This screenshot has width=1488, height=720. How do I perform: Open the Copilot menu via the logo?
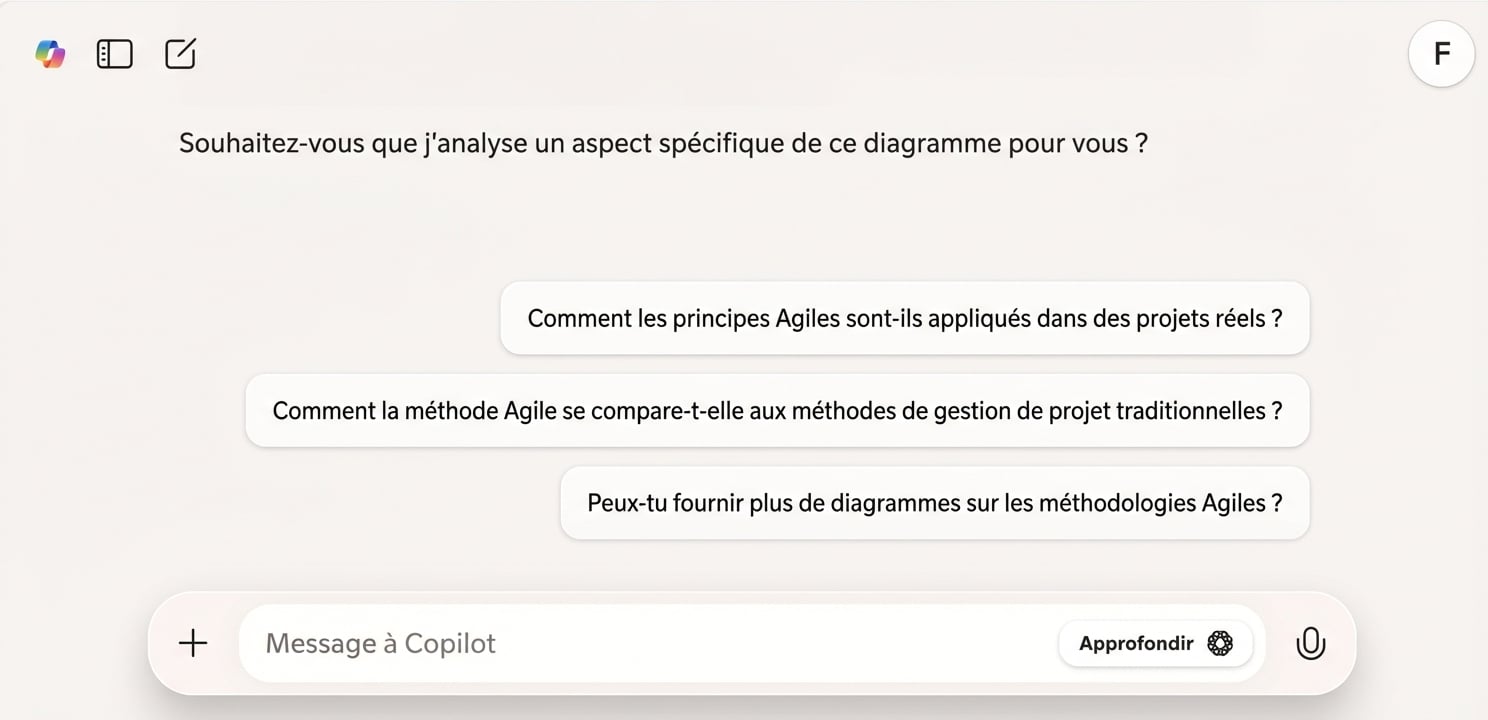[50, 54]
